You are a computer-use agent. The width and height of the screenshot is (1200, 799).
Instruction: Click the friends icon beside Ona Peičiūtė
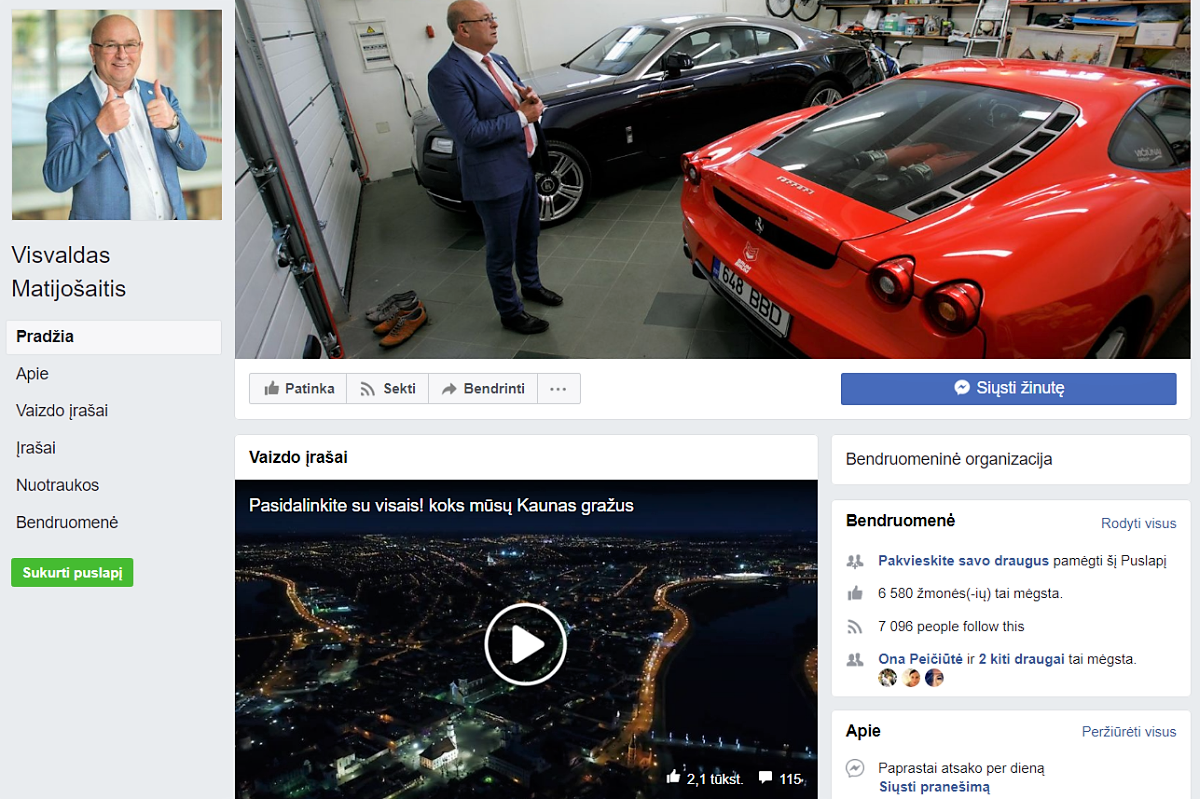pos(855,659)
